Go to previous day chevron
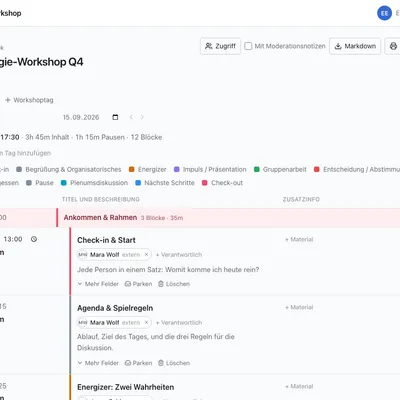This screenshot has height=400, width=400. [131, 117]
